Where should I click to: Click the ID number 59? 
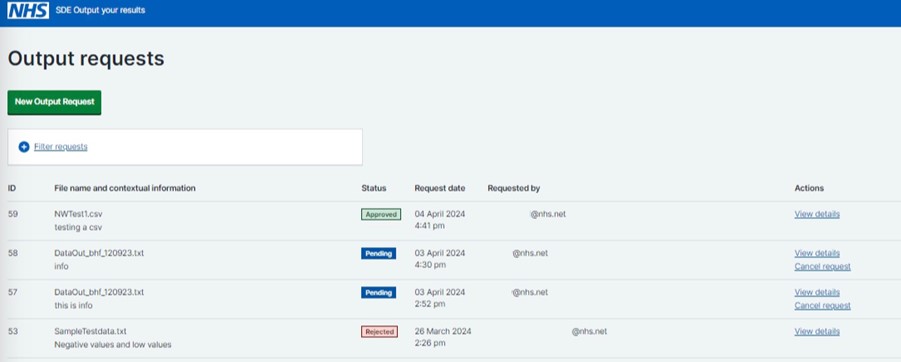click(x=13, y=214)
